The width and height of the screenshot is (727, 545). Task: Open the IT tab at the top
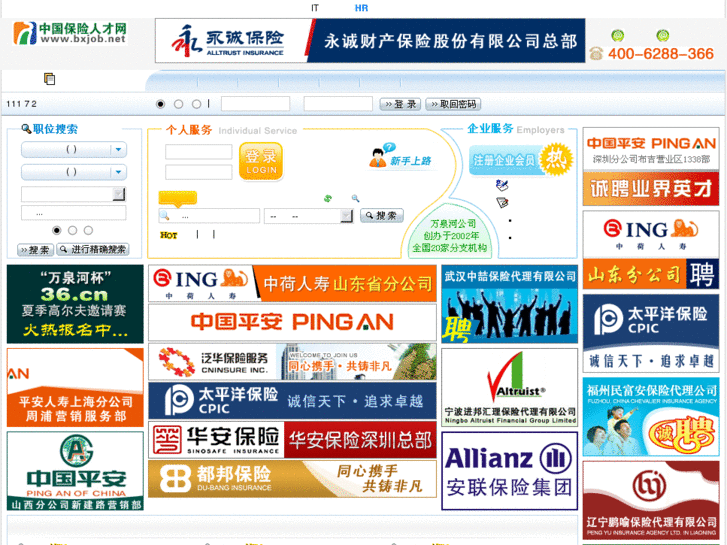(x=315, y=8)
